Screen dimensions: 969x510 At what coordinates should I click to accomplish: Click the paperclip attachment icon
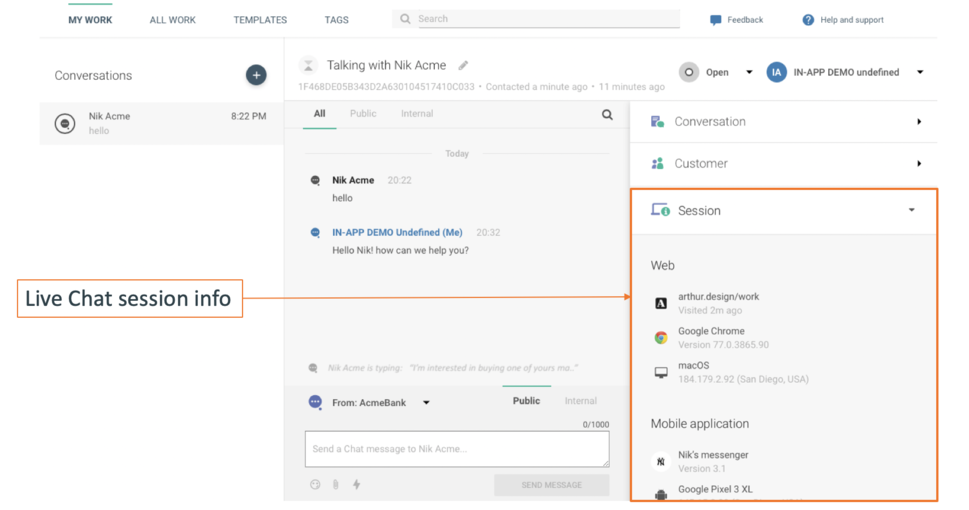click(x=336, y=485)
